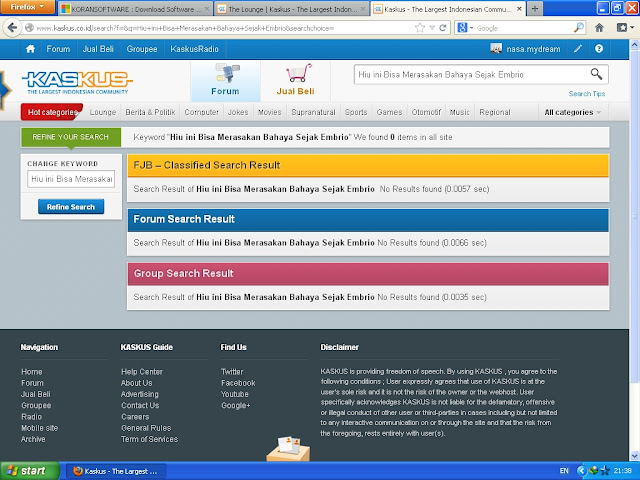Open Otomotif category
The height and width of the screenshot is (480, 640).
click(426, 112)
